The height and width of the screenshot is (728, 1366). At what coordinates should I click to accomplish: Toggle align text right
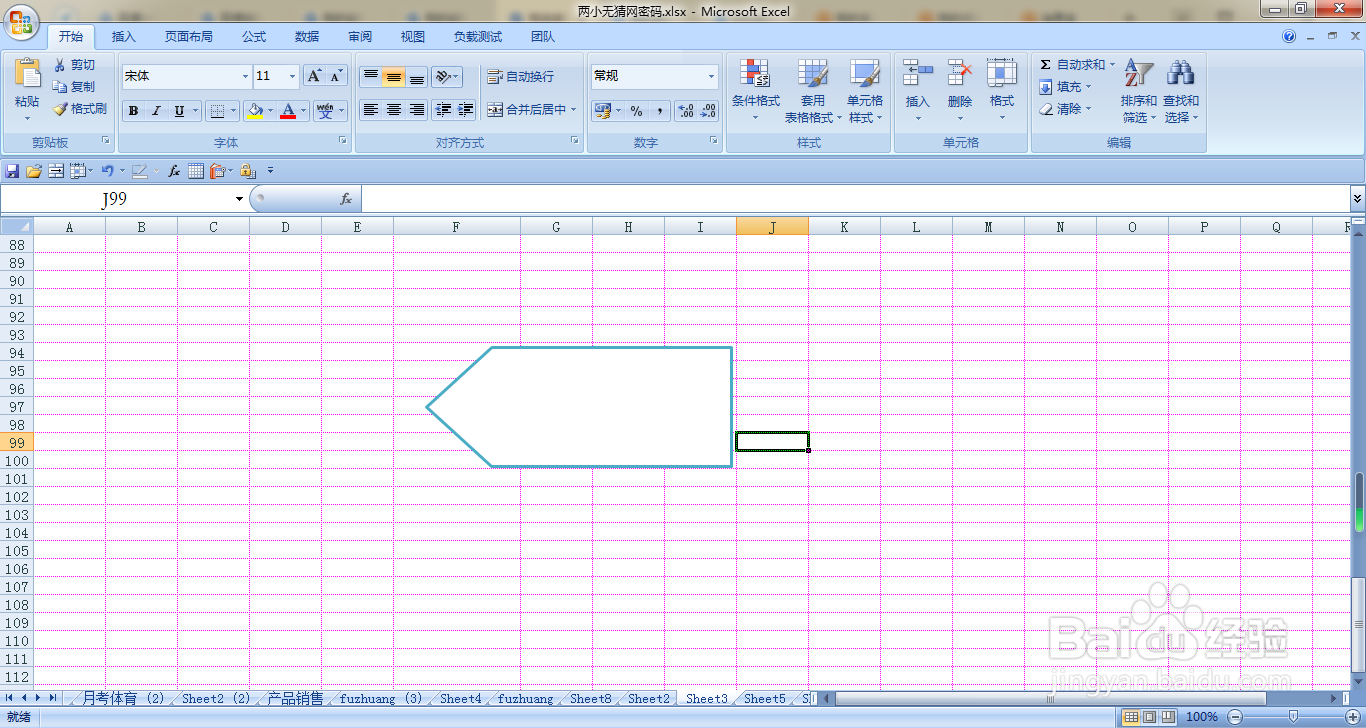(417, 110)
